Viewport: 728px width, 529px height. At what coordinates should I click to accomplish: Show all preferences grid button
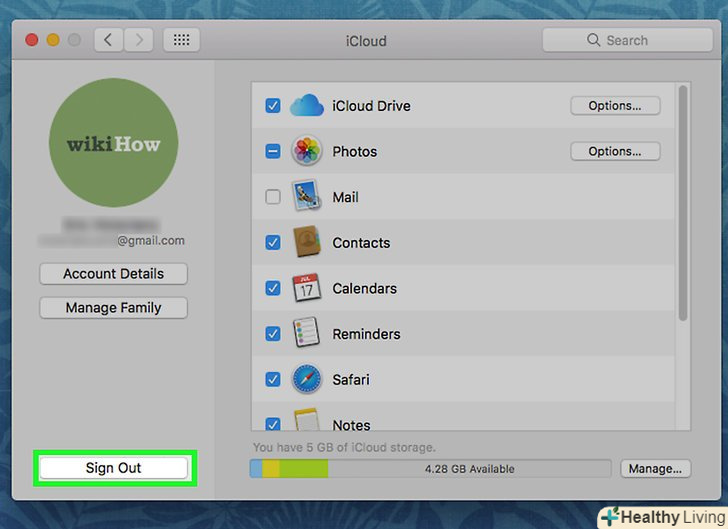click(x=181, y=40)
